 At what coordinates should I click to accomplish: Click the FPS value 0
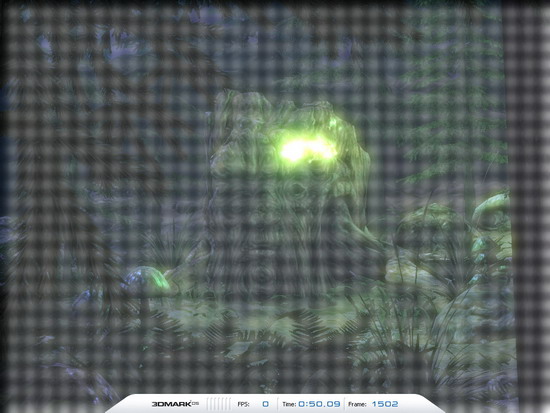pos(266,404)
